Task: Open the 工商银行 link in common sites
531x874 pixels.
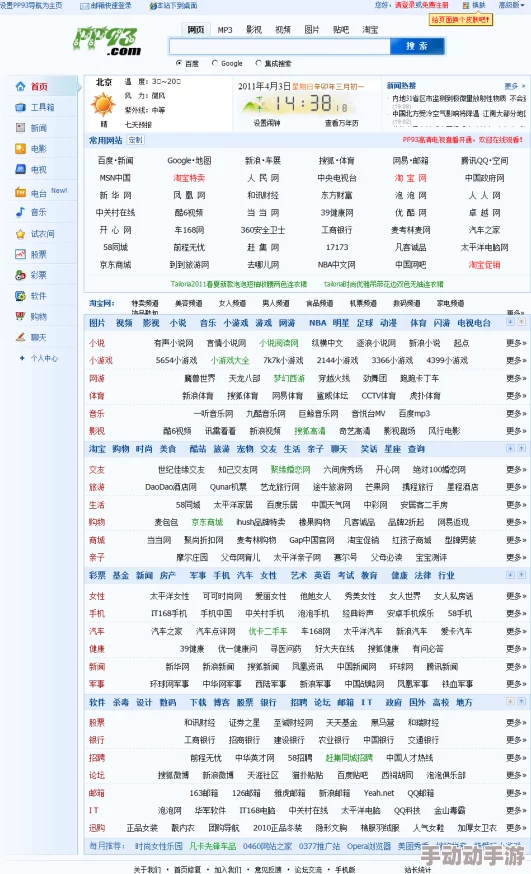Action: 337,230
